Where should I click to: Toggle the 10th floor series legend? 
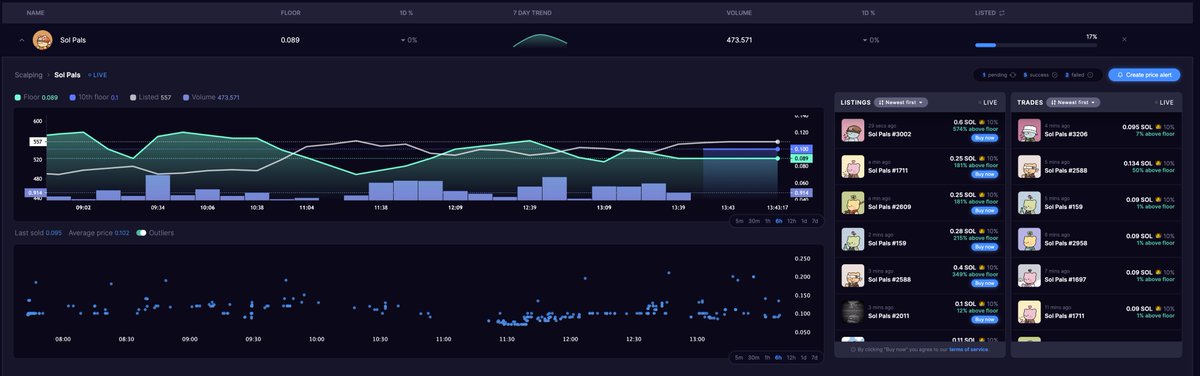pos(93,97)
